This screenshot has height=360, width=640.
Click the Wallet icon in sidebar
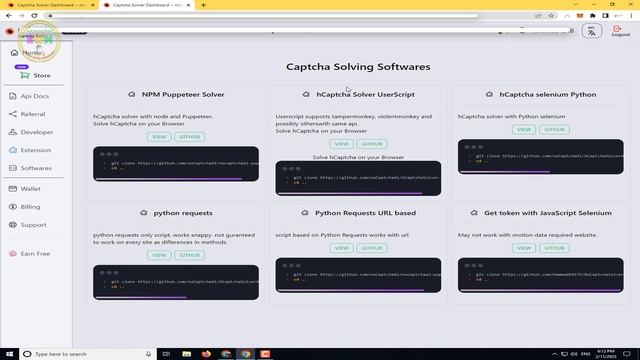point(13,189)
